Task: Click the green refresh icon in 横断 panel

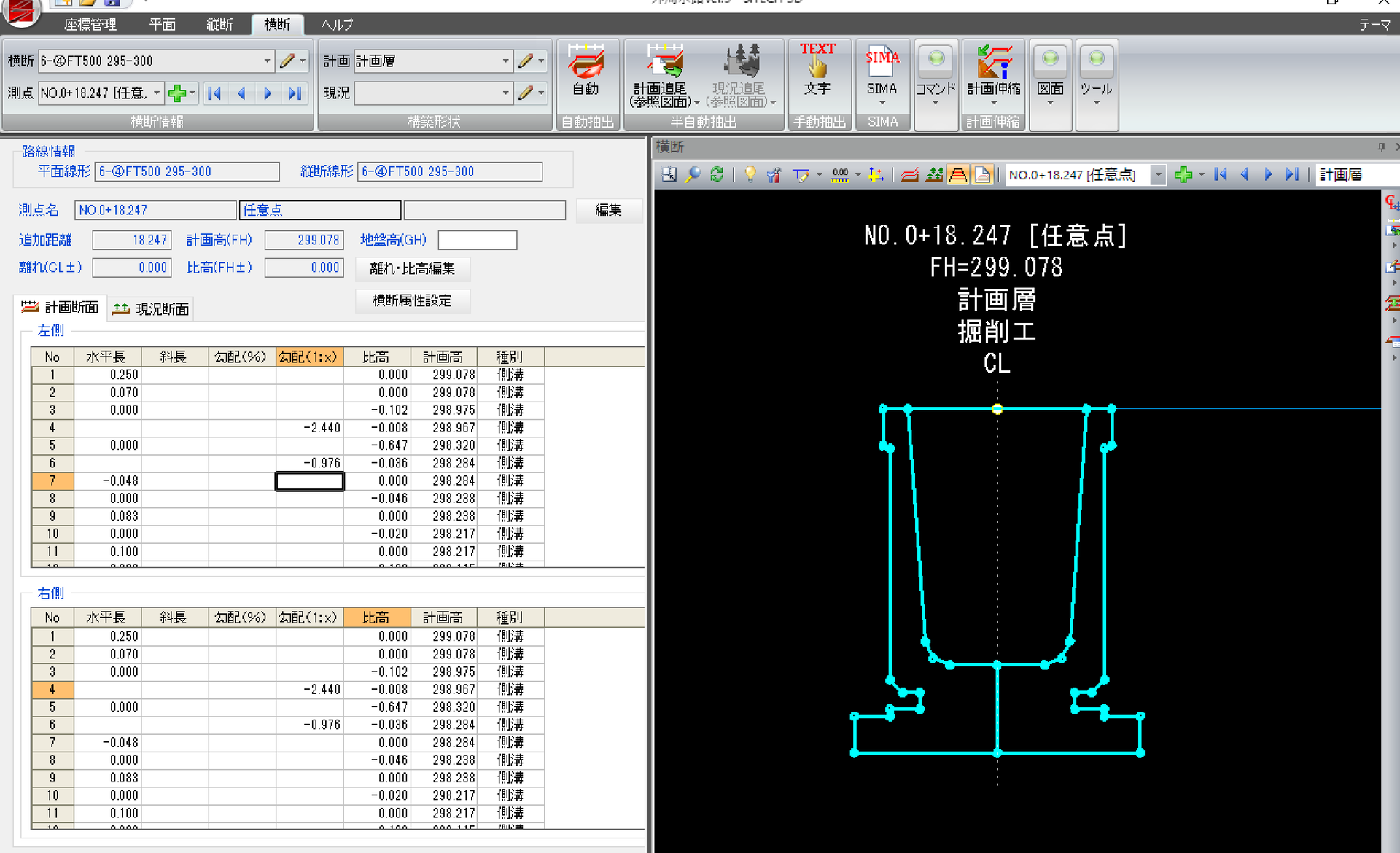Action: pos(717,175)
